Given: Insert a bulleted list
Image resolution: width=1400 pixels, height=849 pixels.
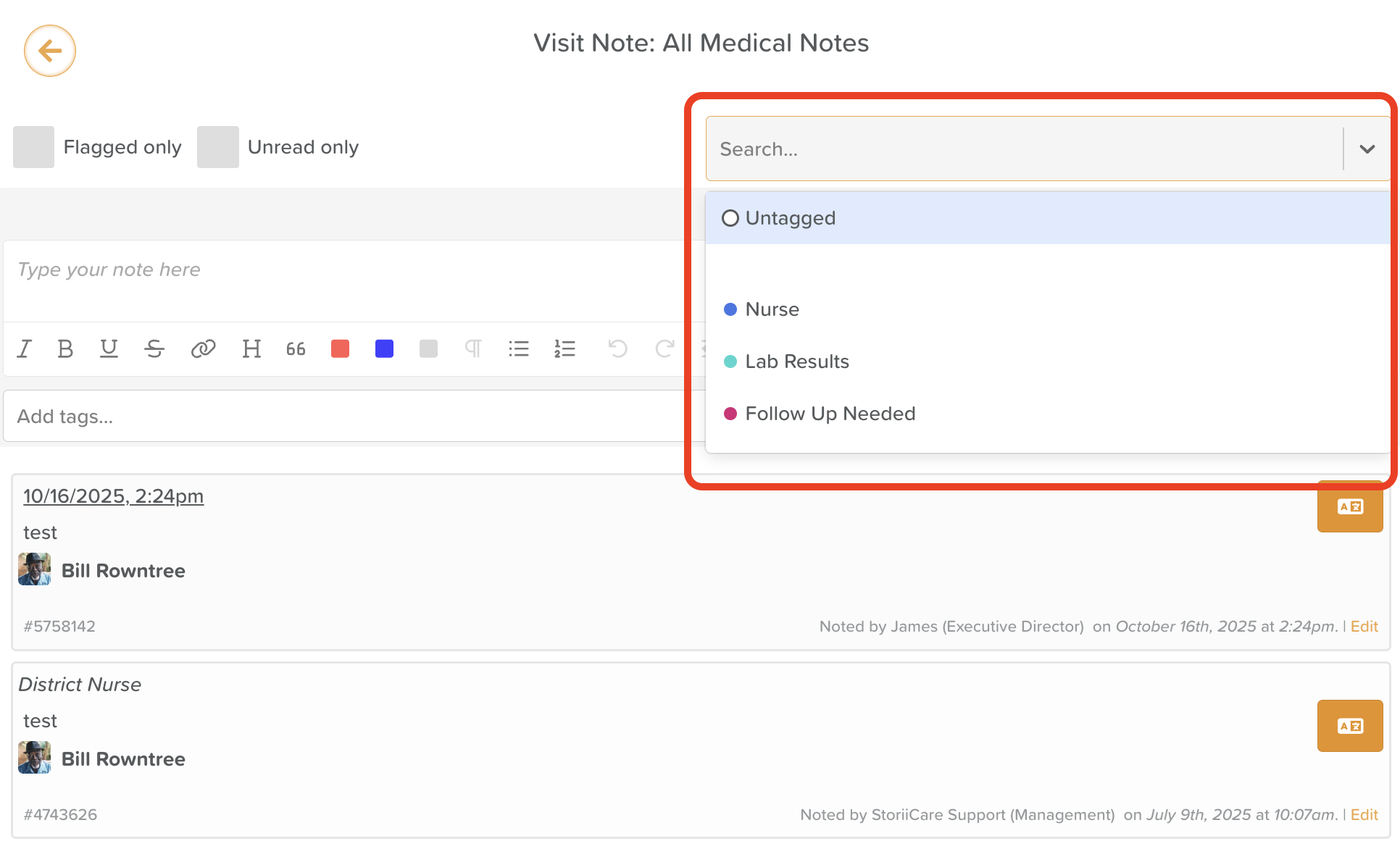Looking at the screenshot, I should click(519, 349).
